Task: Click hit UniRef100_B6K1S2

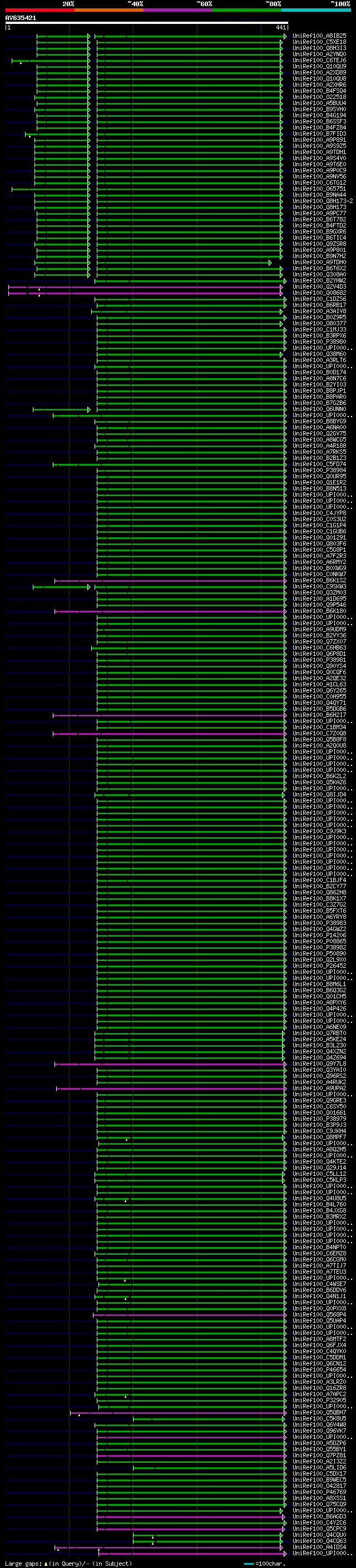Action: tap(319, 581)
